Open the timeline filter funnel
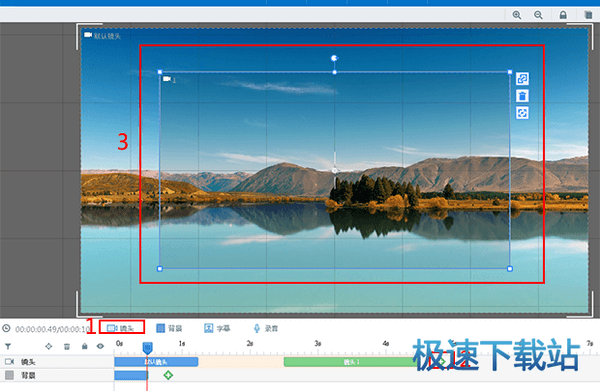Image resolution: width=600 pixels, height=391 pixels. [8, 347]
